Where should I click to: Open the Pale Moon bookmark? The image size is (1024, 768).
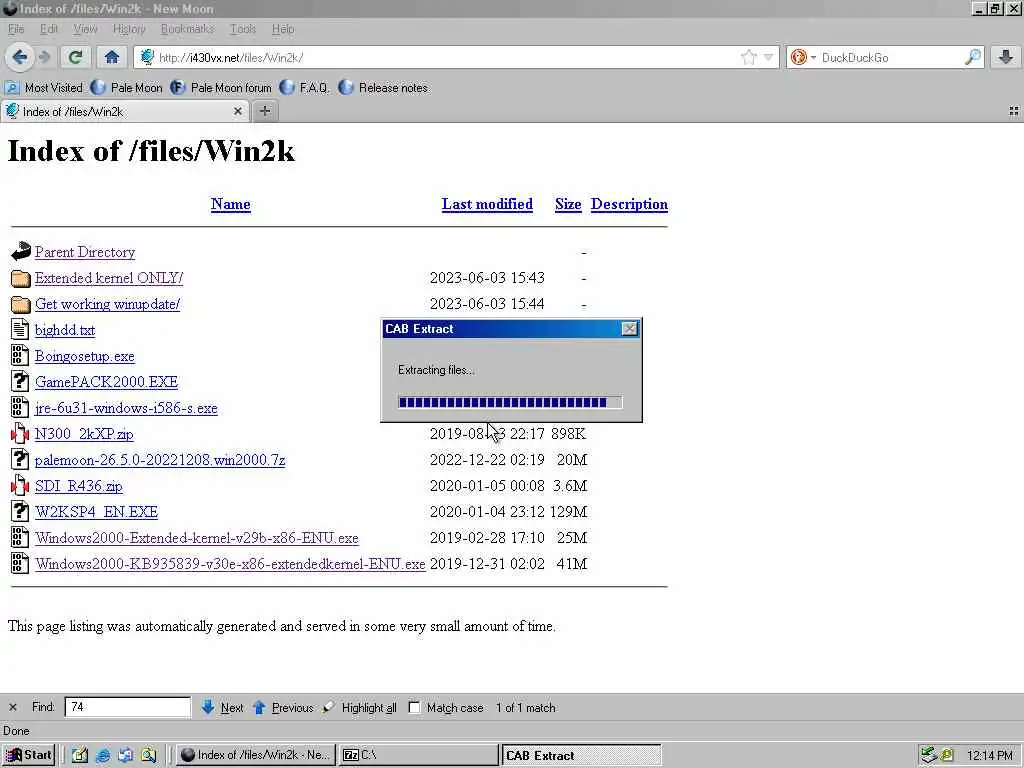[127, 88]
